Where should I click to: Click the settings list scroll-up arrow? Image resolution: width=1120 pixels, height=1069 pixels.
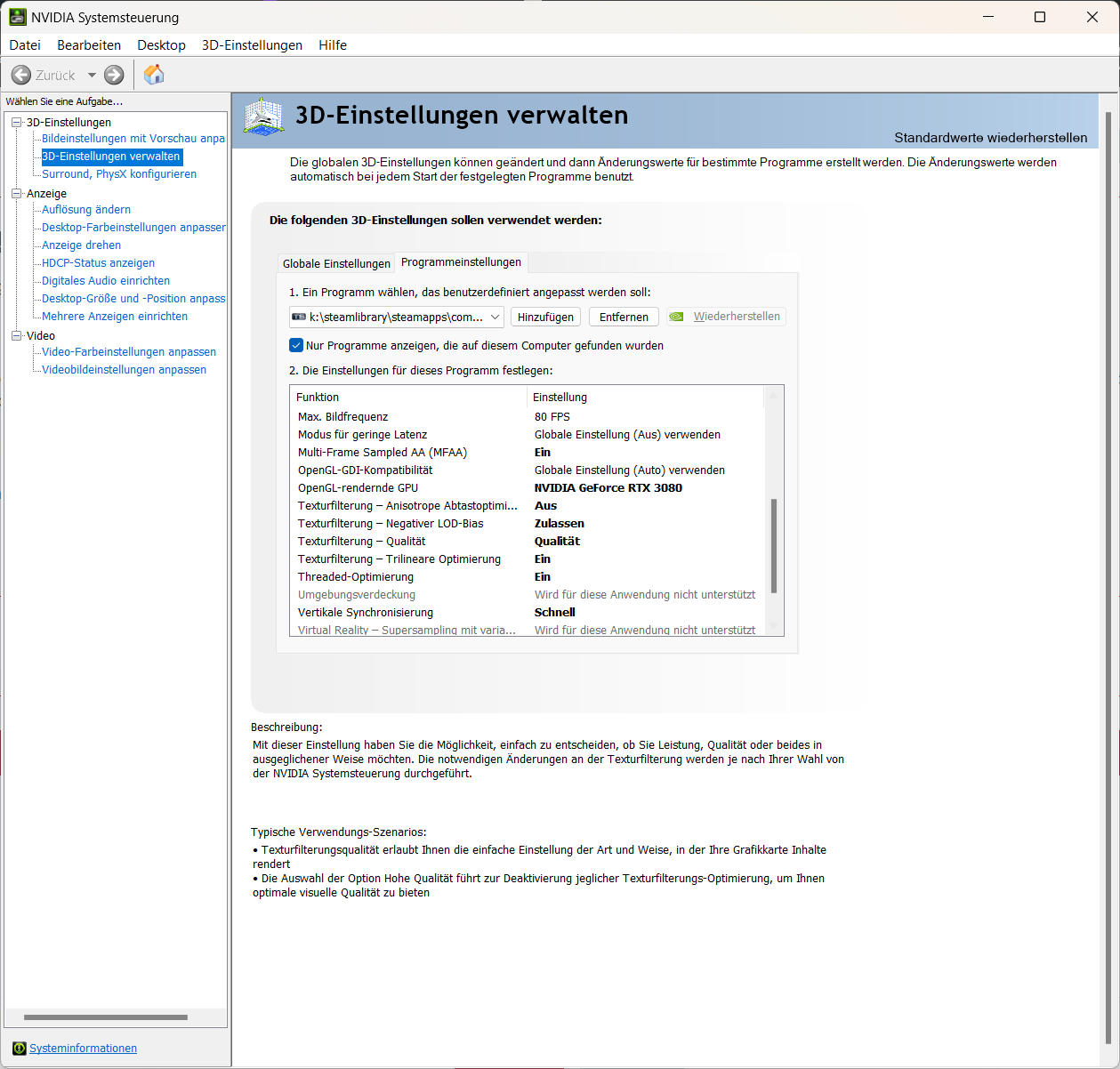774,394
